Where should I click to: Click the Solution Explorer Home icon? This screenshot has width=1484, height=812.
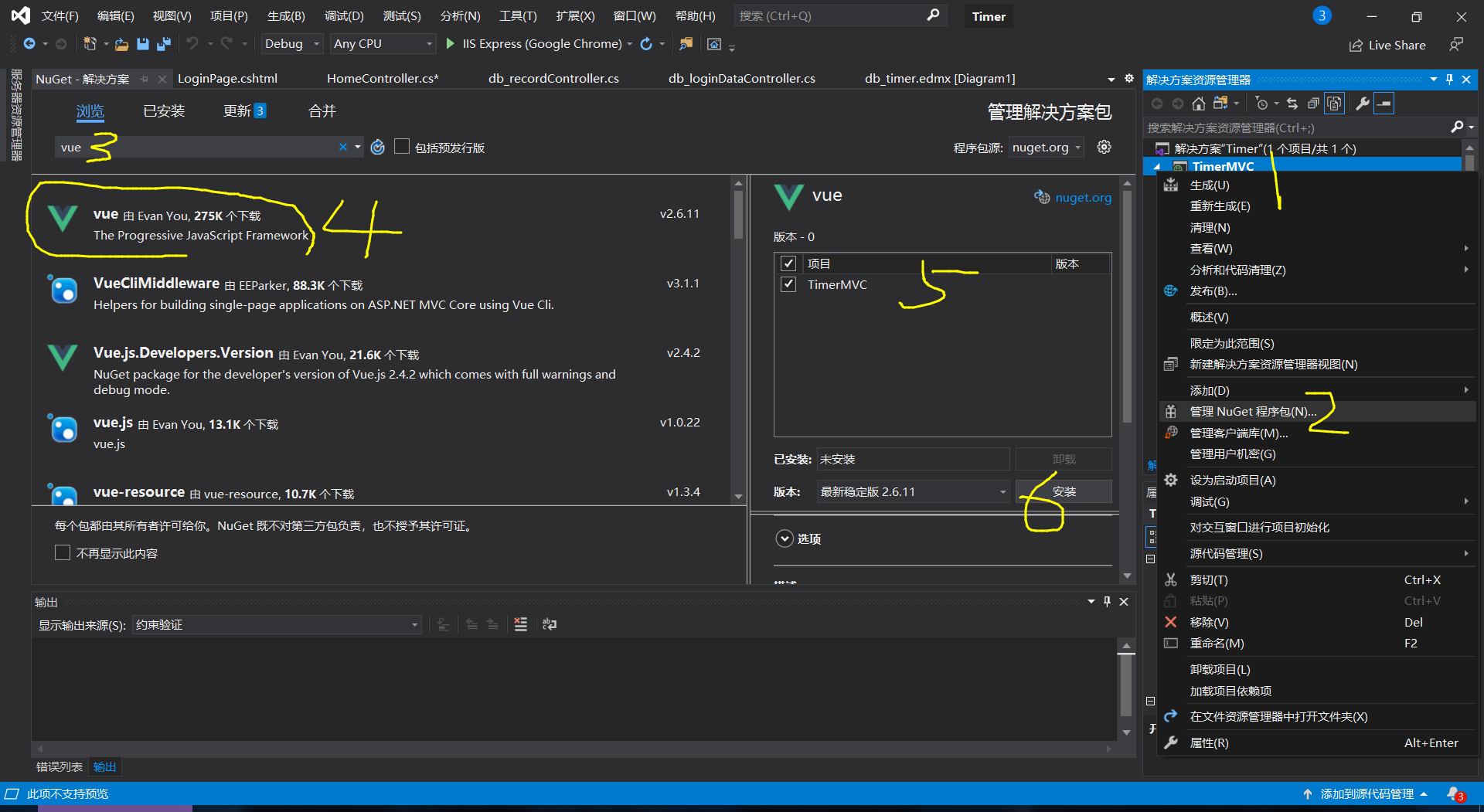click(x=1198, y=104)
